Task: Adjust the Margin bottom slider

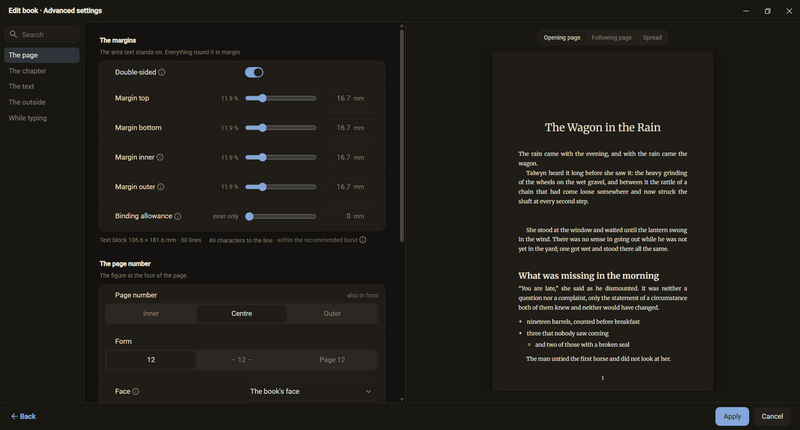Action: [x=281, y=128]
